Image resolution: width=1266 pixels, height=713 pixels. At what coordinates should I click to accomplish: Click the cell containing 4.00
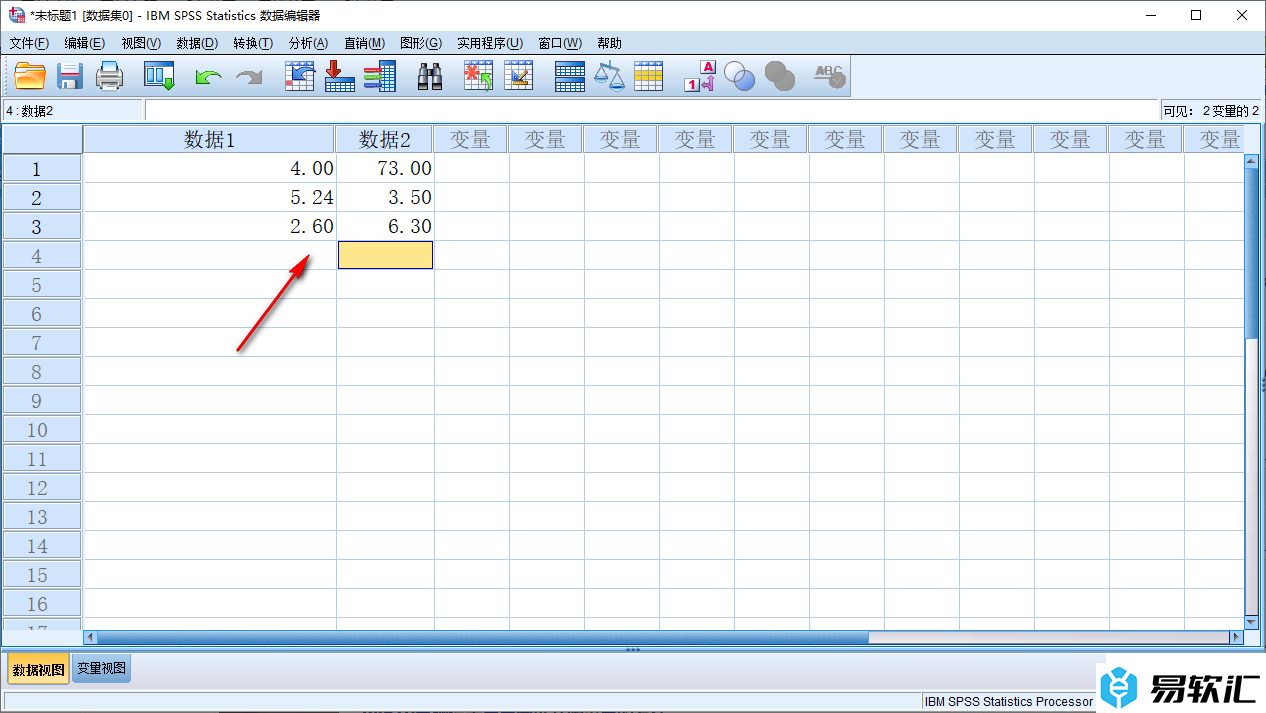210,169
